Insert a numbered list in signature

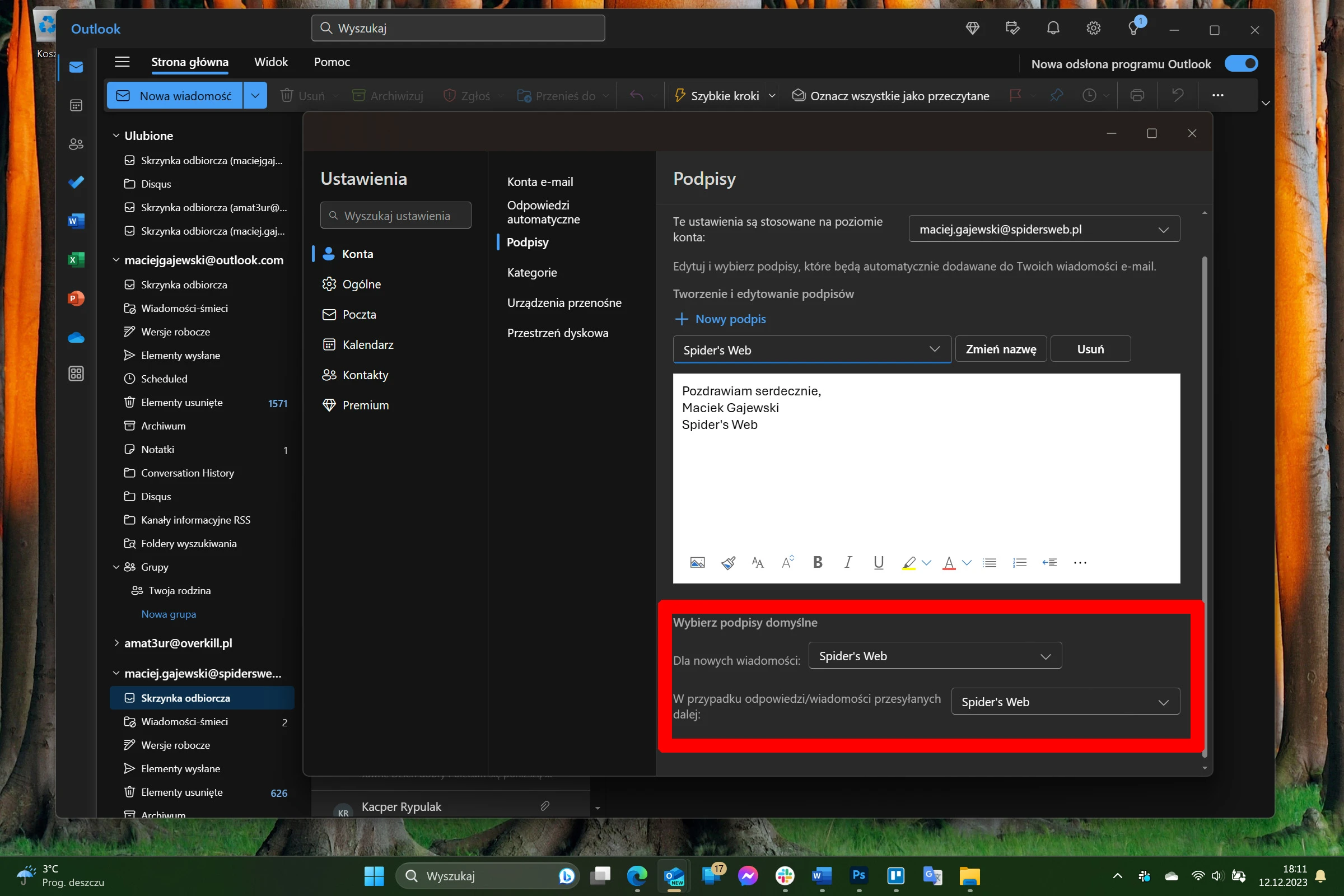point(1019,563)
